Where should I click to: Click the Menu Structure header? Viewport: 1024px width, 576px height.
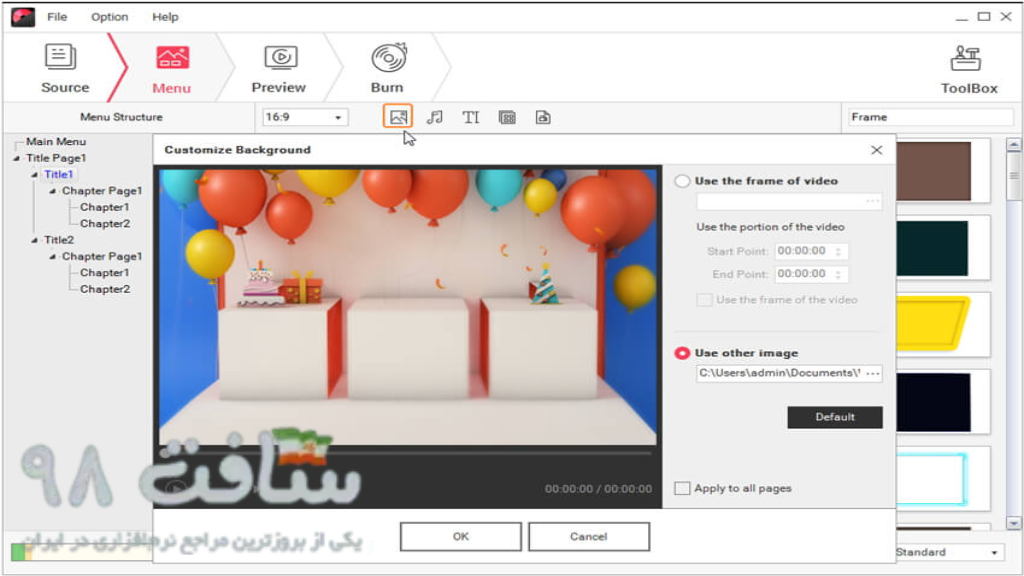click(121, 117)
